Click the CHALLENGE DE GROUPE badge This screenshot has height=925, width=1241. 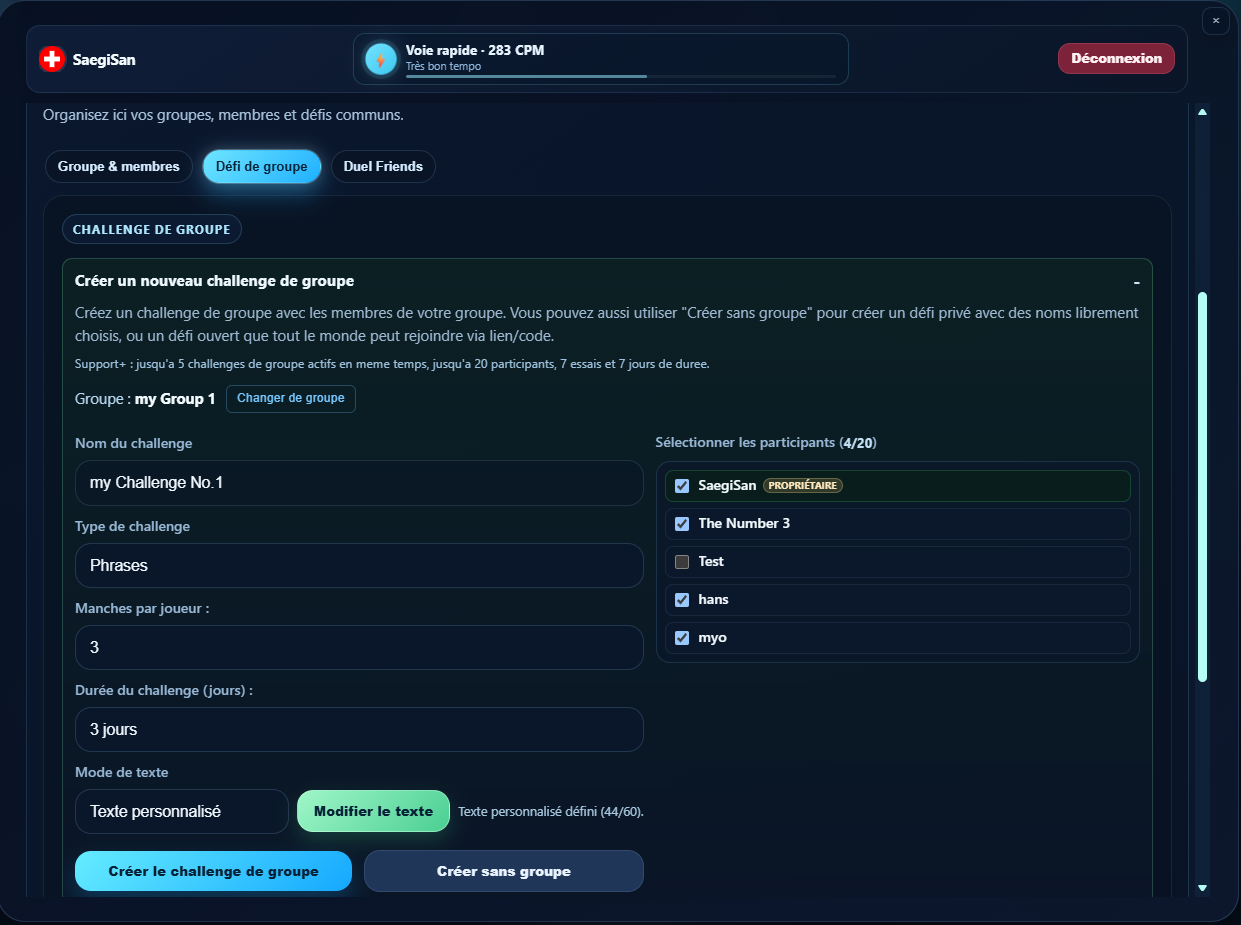152,229
